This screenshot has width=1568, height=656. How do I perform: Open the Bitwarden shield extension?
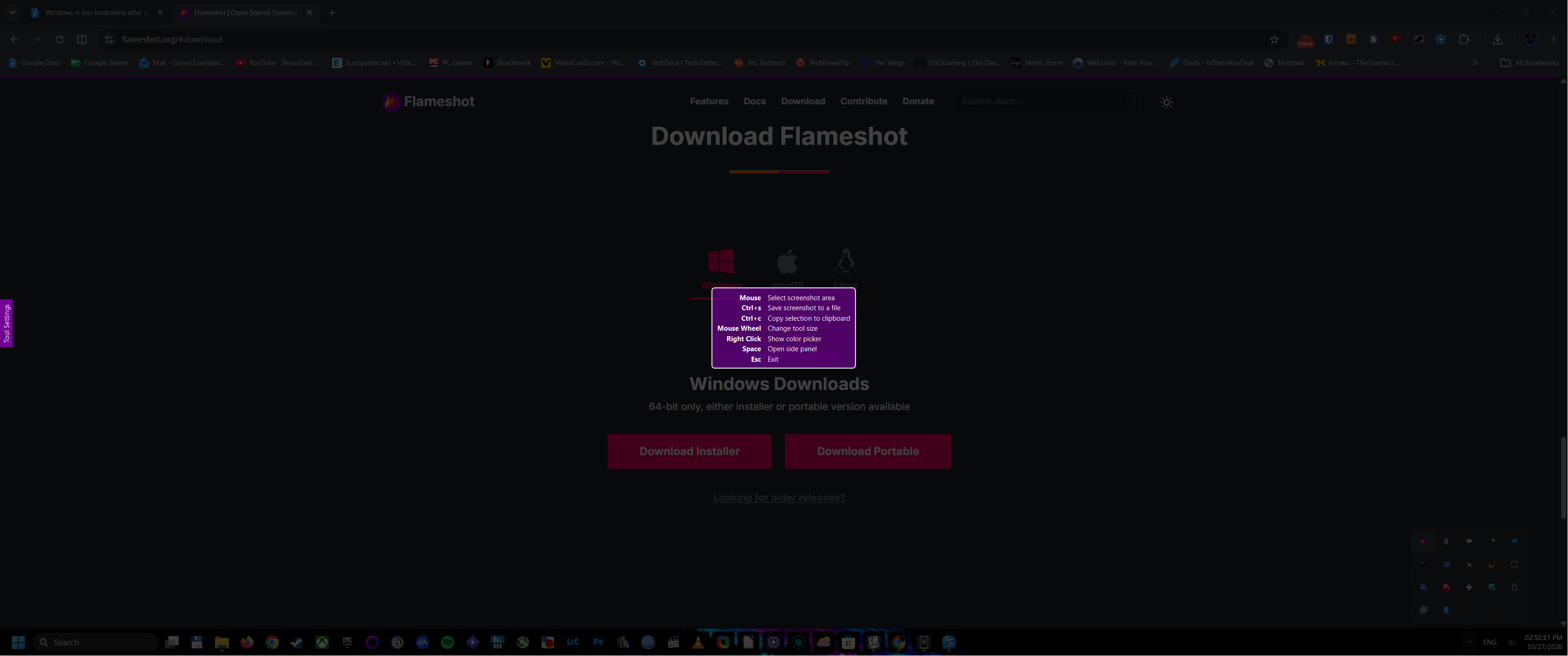click(x=1328, y=40)
